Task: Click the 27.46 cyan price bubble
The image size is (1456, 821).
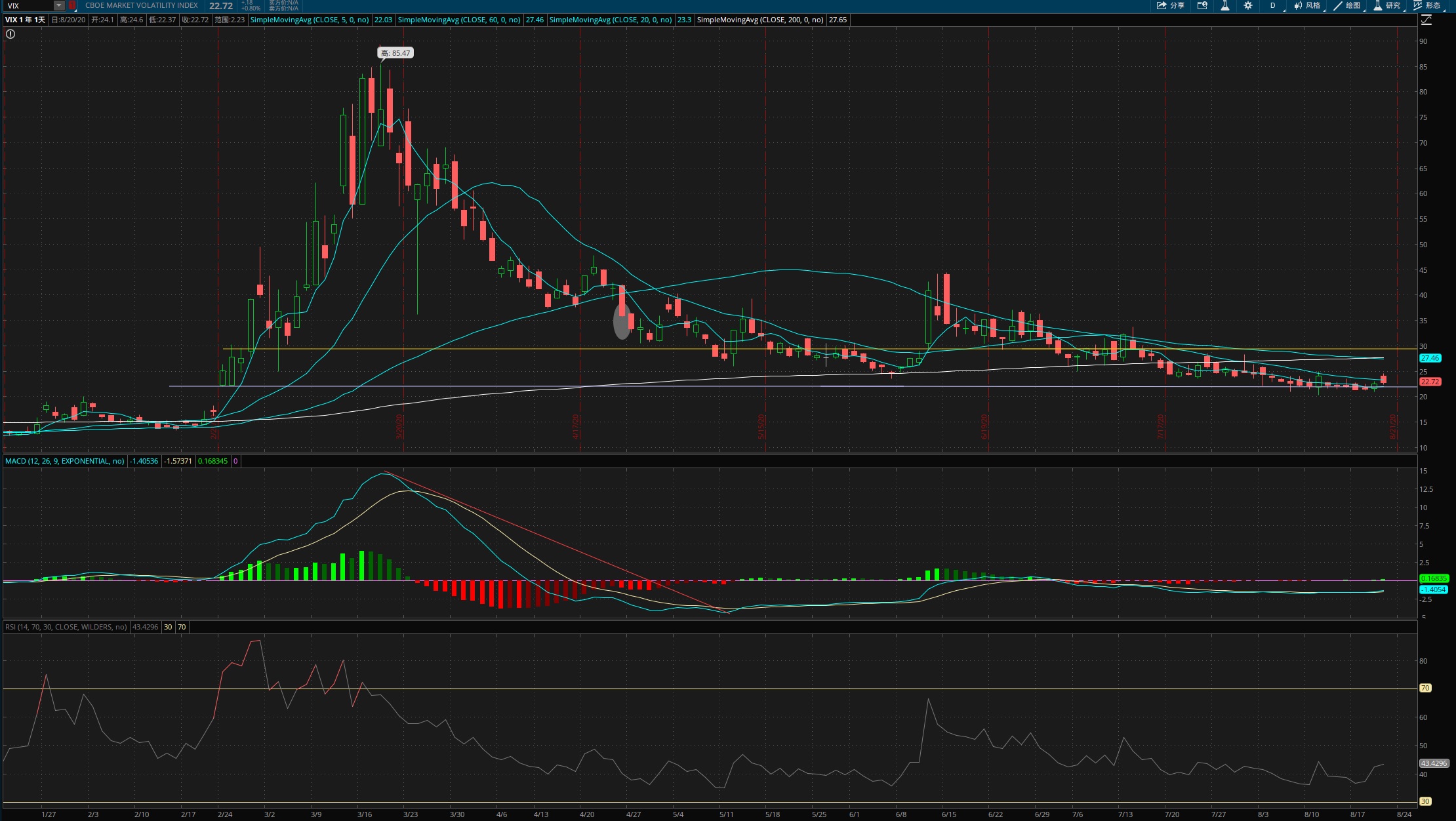Action: (x=1430, y=358)
